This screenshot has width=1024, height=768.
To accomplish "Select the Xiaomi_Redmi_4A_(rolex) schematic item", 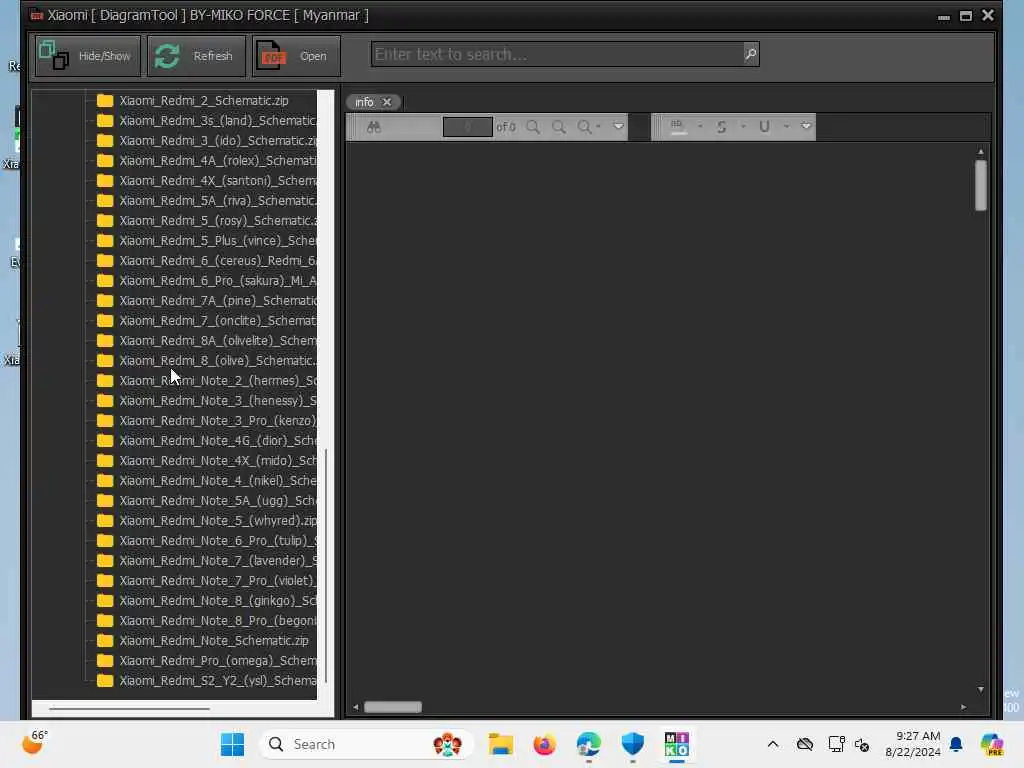I will 217,161.
